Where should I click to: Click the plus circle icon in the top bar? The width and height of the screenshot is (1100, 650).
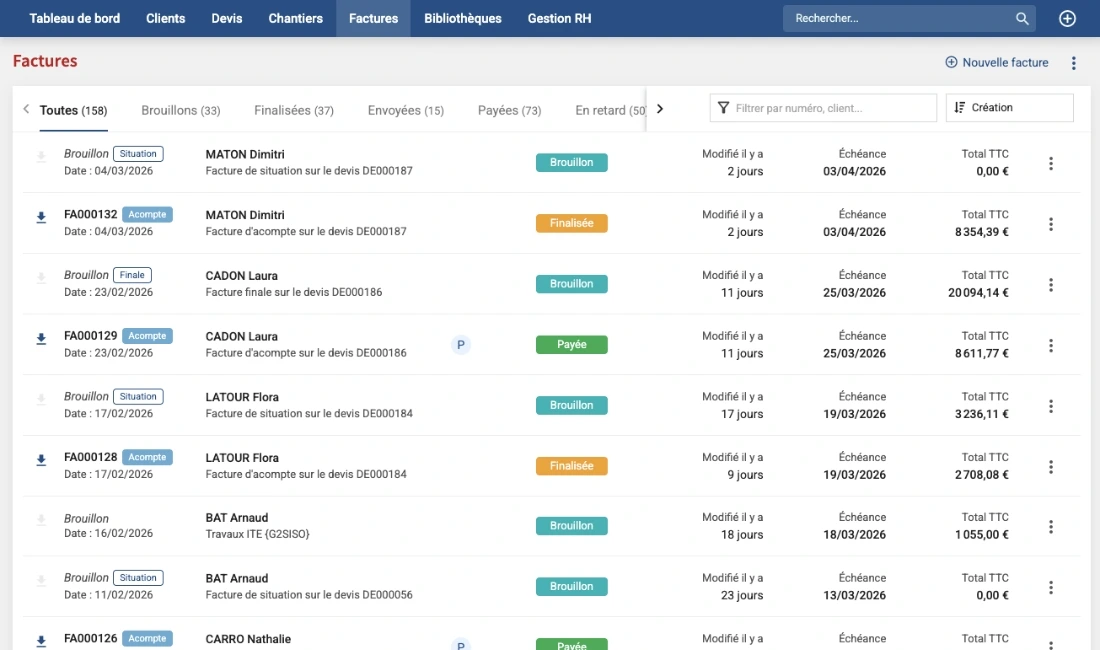[x=1067, y=19]
